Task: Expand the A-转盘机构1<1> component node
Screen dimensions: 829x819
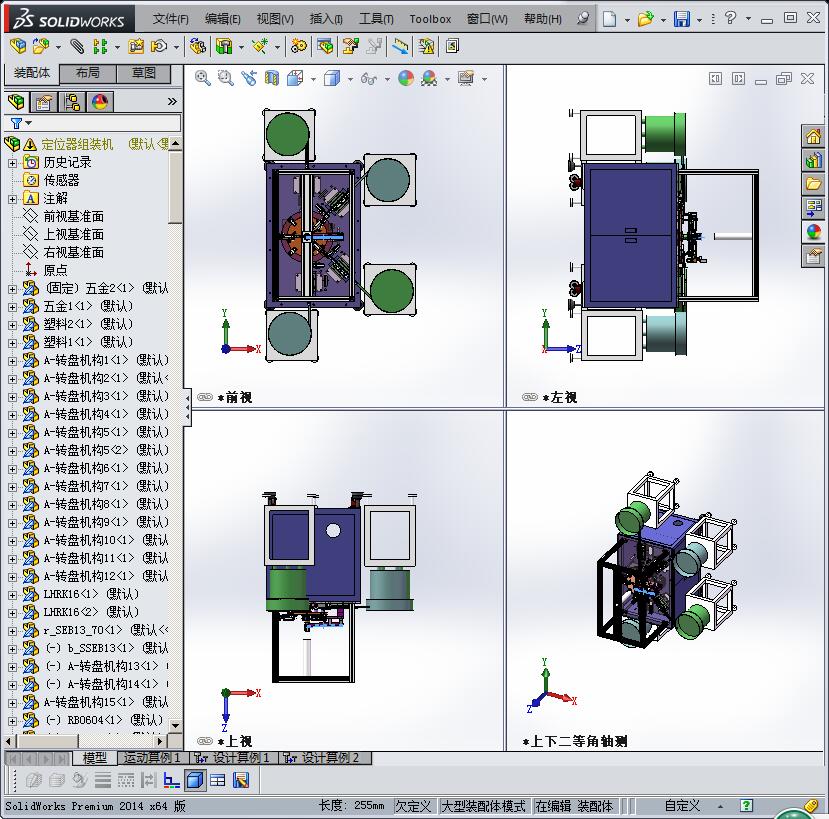Action: [x=12, y=361]
